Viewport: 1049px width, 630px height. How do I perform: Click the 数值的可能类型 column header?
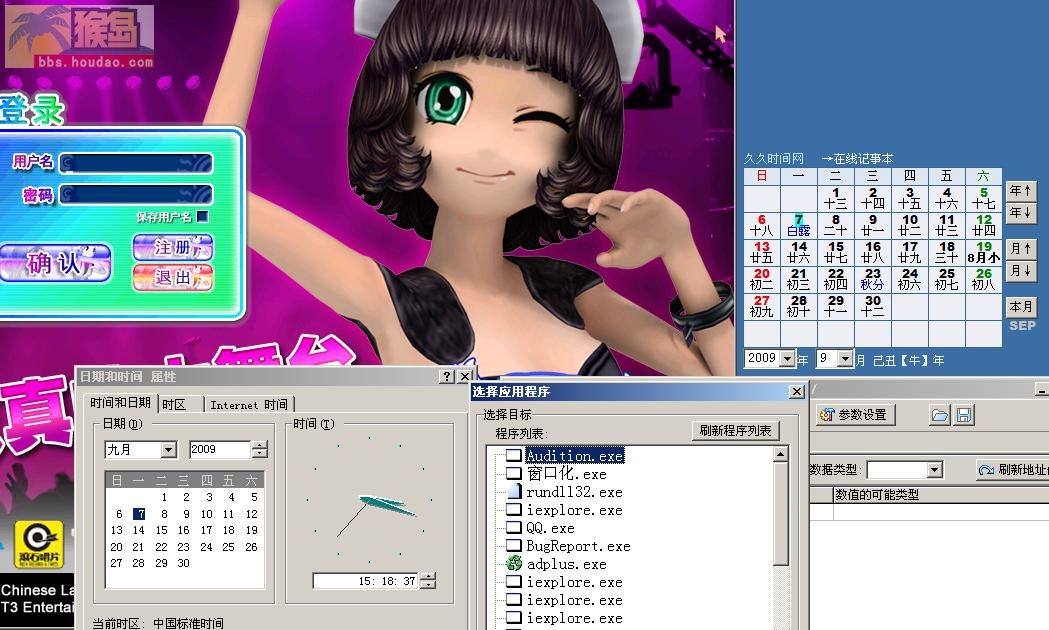(941, 495)
